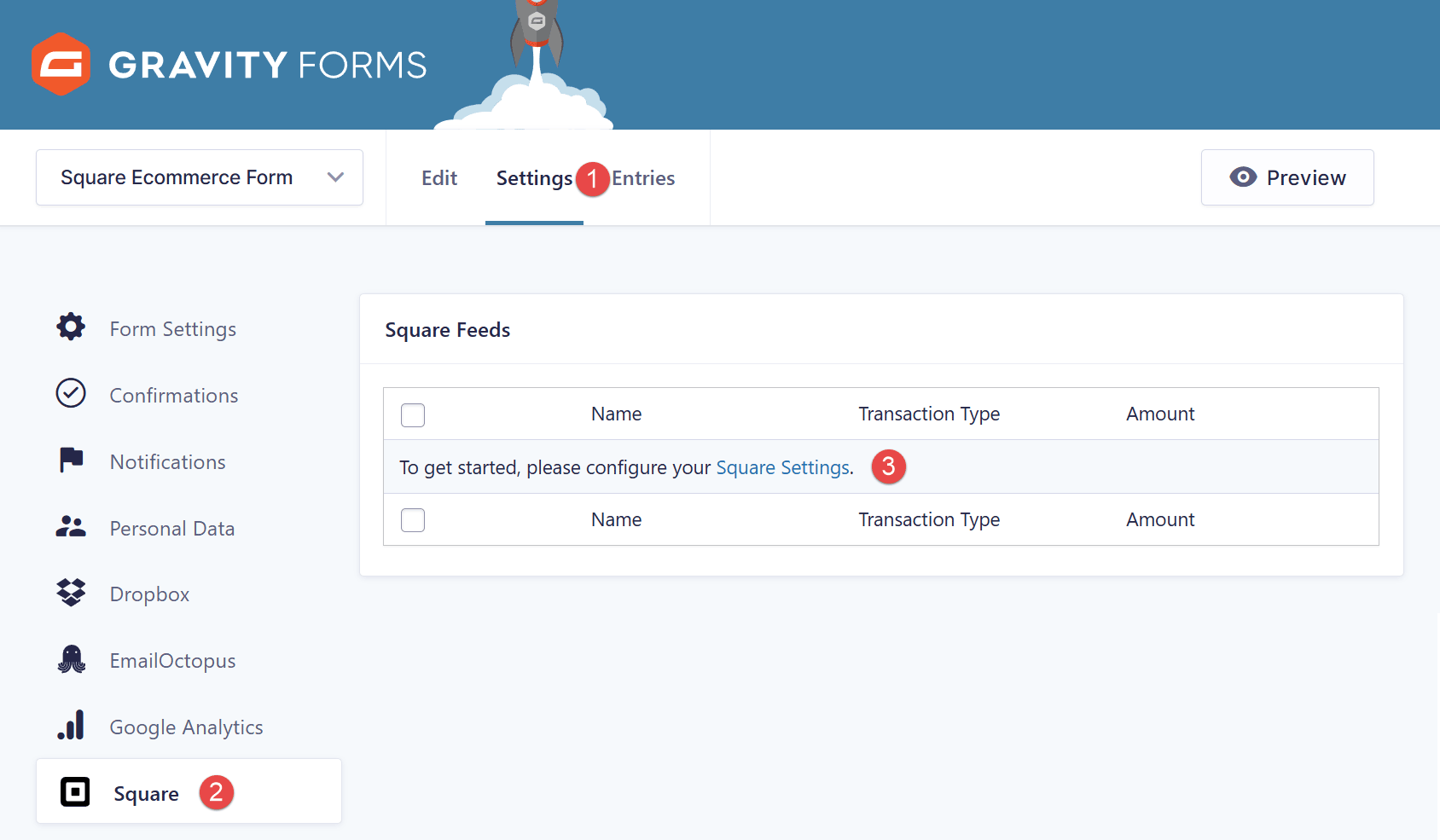The image size is (1440, 840).
Task: Click the EmailOctopus octopus icon
Action: tap(72, 658)
